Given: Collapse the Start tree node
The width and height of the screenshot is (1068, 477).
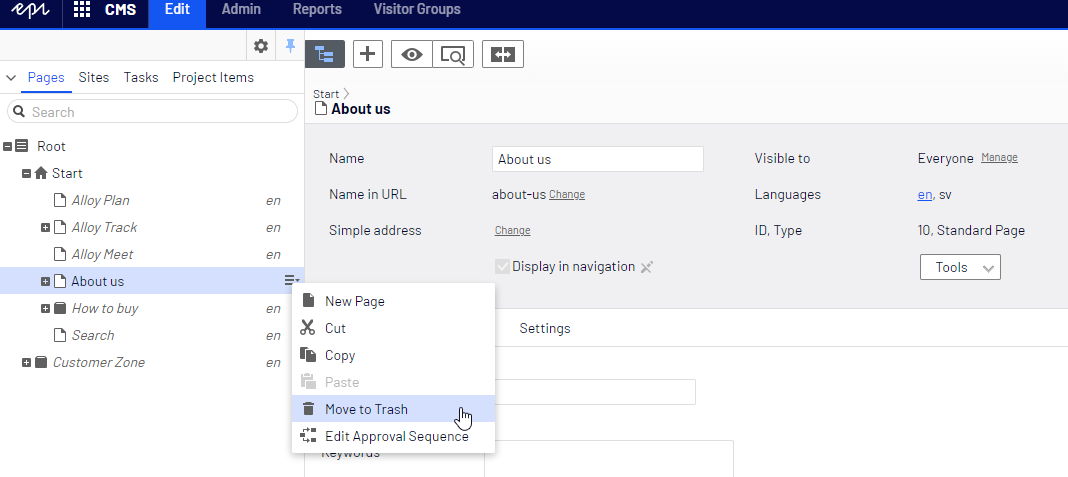Looking at the screenshot, I should click(x=27, y=174).
